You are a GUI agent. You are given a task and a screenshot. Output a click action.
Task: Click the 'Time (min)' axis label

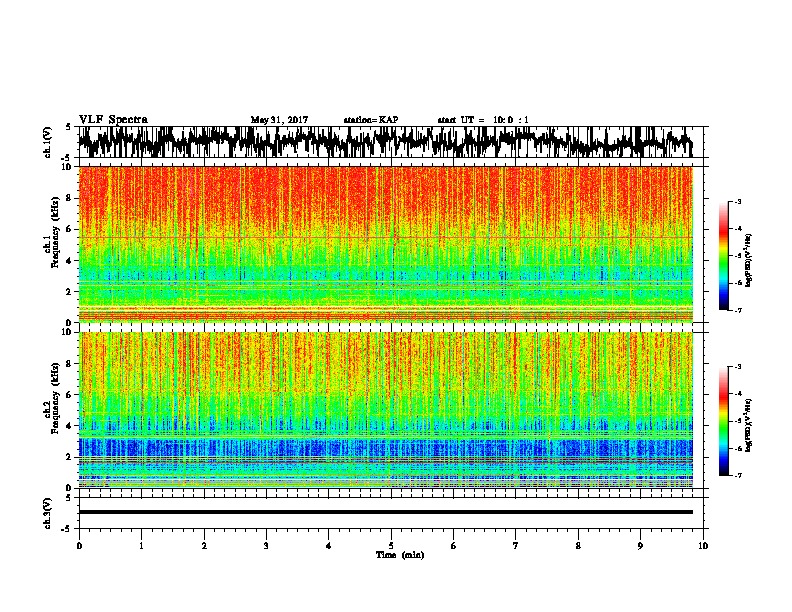400,555
